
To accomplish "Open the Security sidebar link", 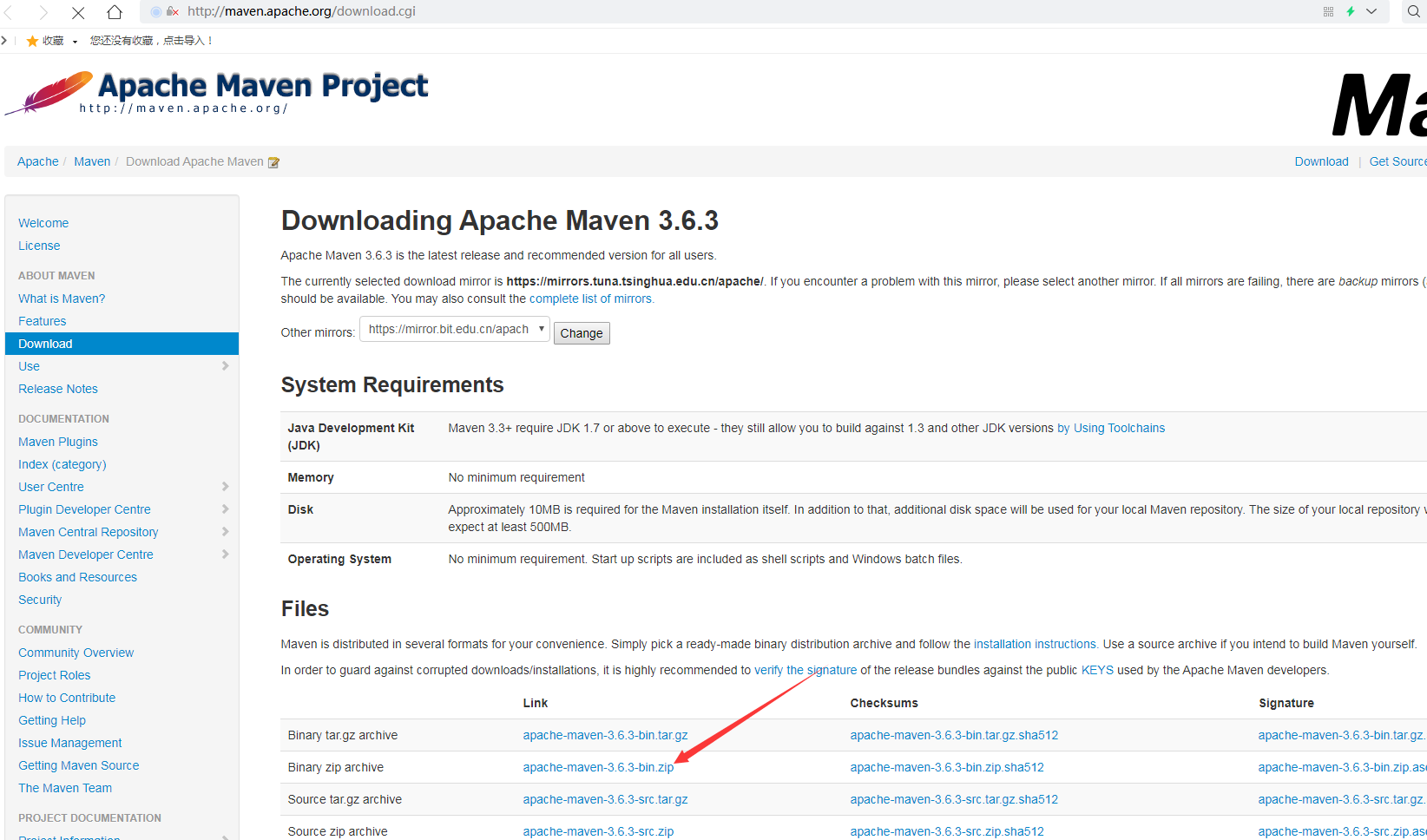I will tap(40, 600).
